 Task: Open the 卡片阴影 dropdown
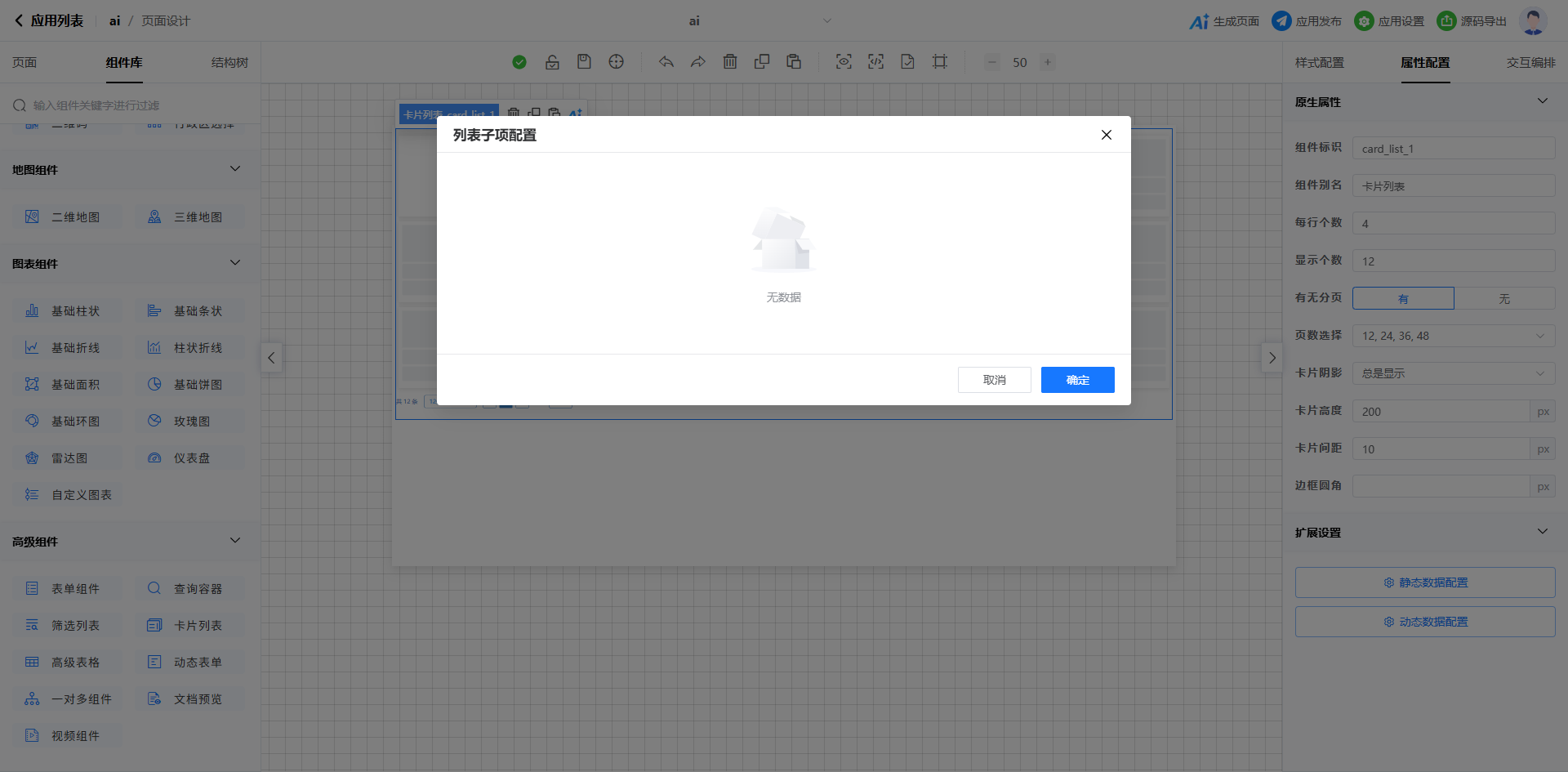pyautogui.click(x=1453, y=373)
